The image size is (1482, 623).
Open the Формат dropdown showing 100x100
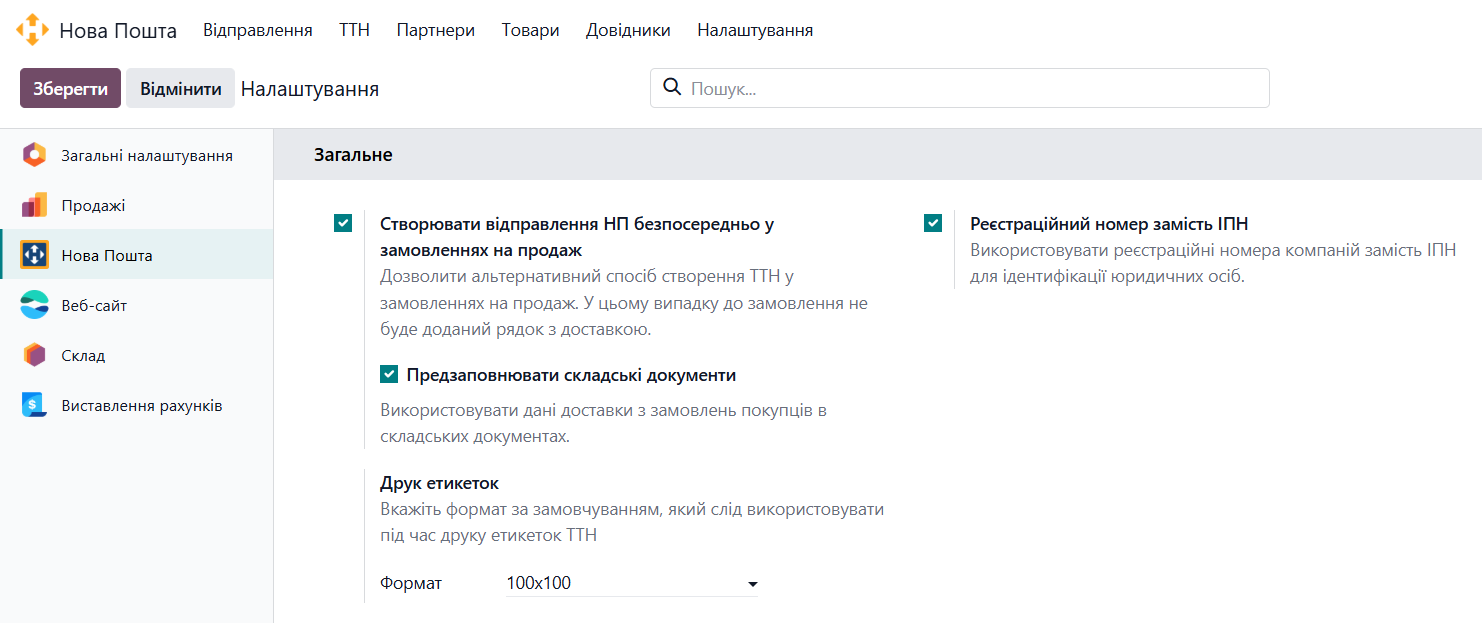632,583
